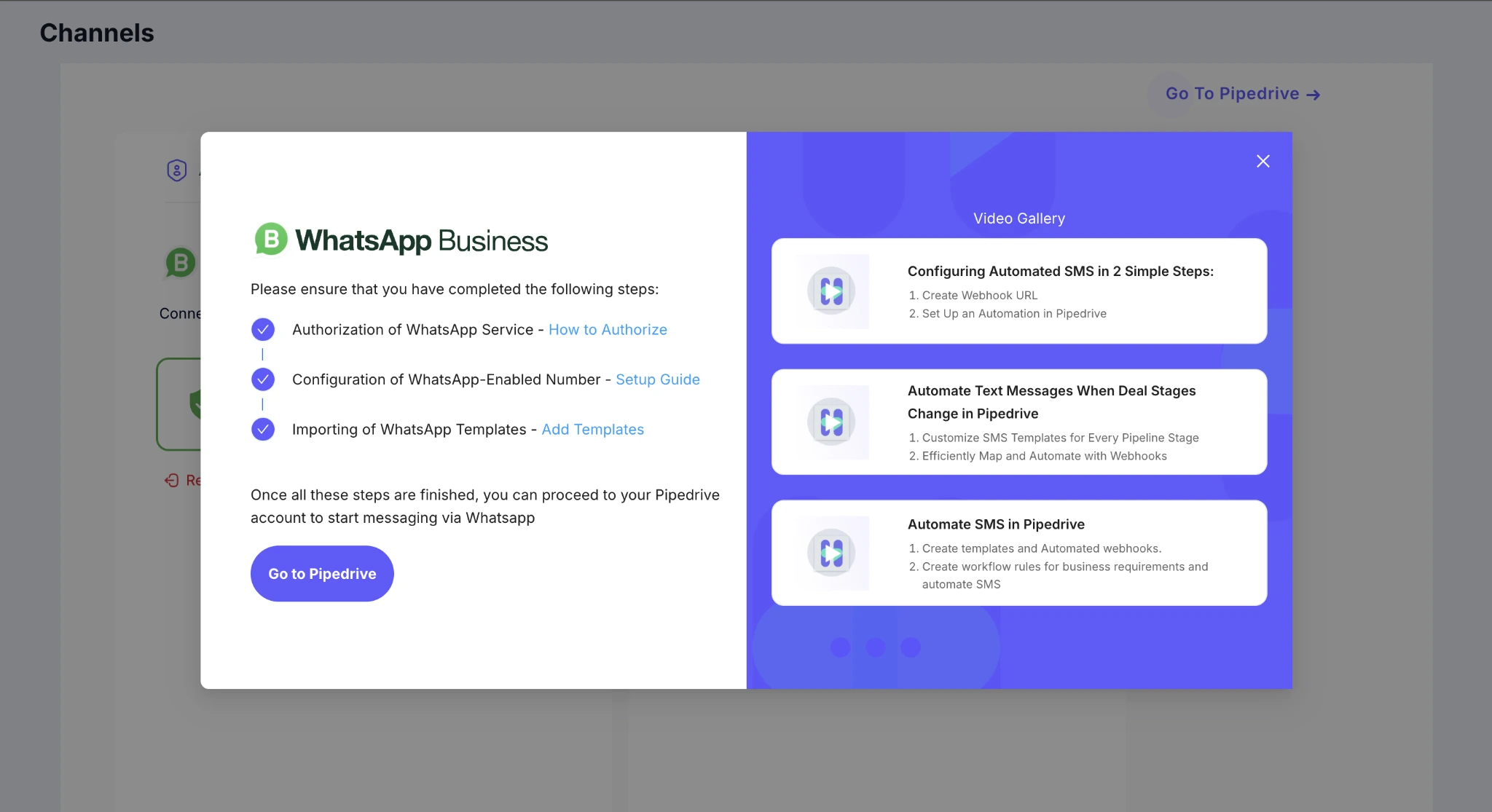Open the Add Templates link
This screenshot has width=1492, height=812.
(592, 429)
